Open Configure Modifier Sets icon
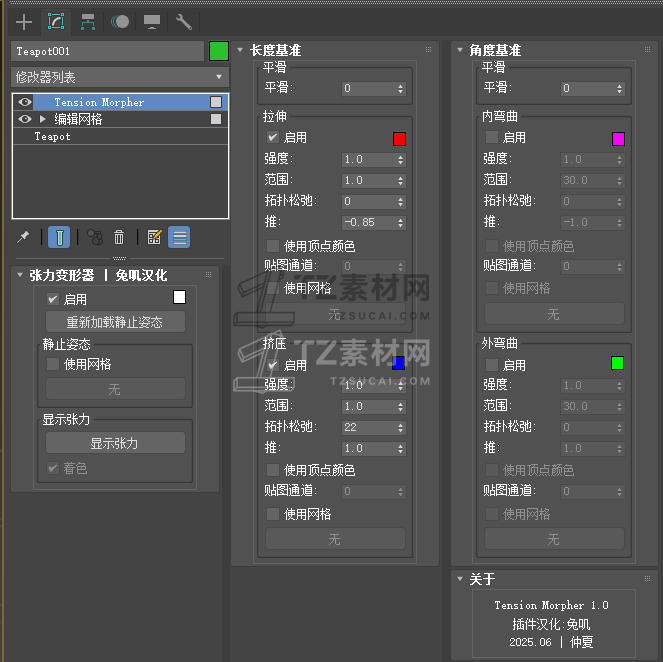The image size is (663, 662). point(154,237)
